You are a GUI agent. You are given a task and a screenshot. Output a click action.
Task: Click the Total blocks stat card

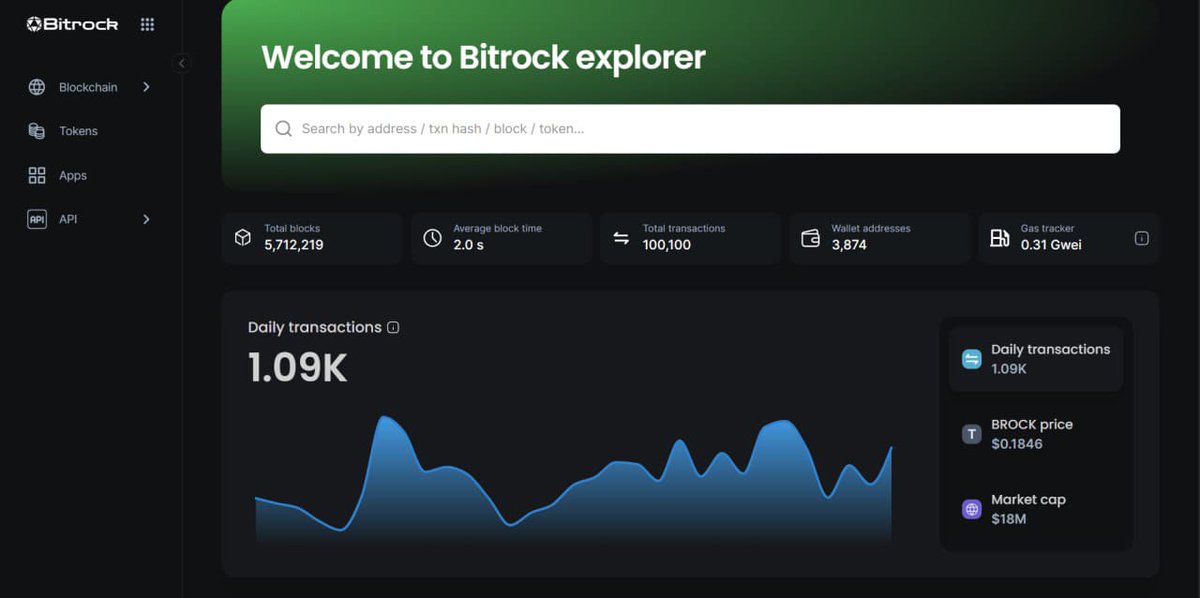(312, 238)
